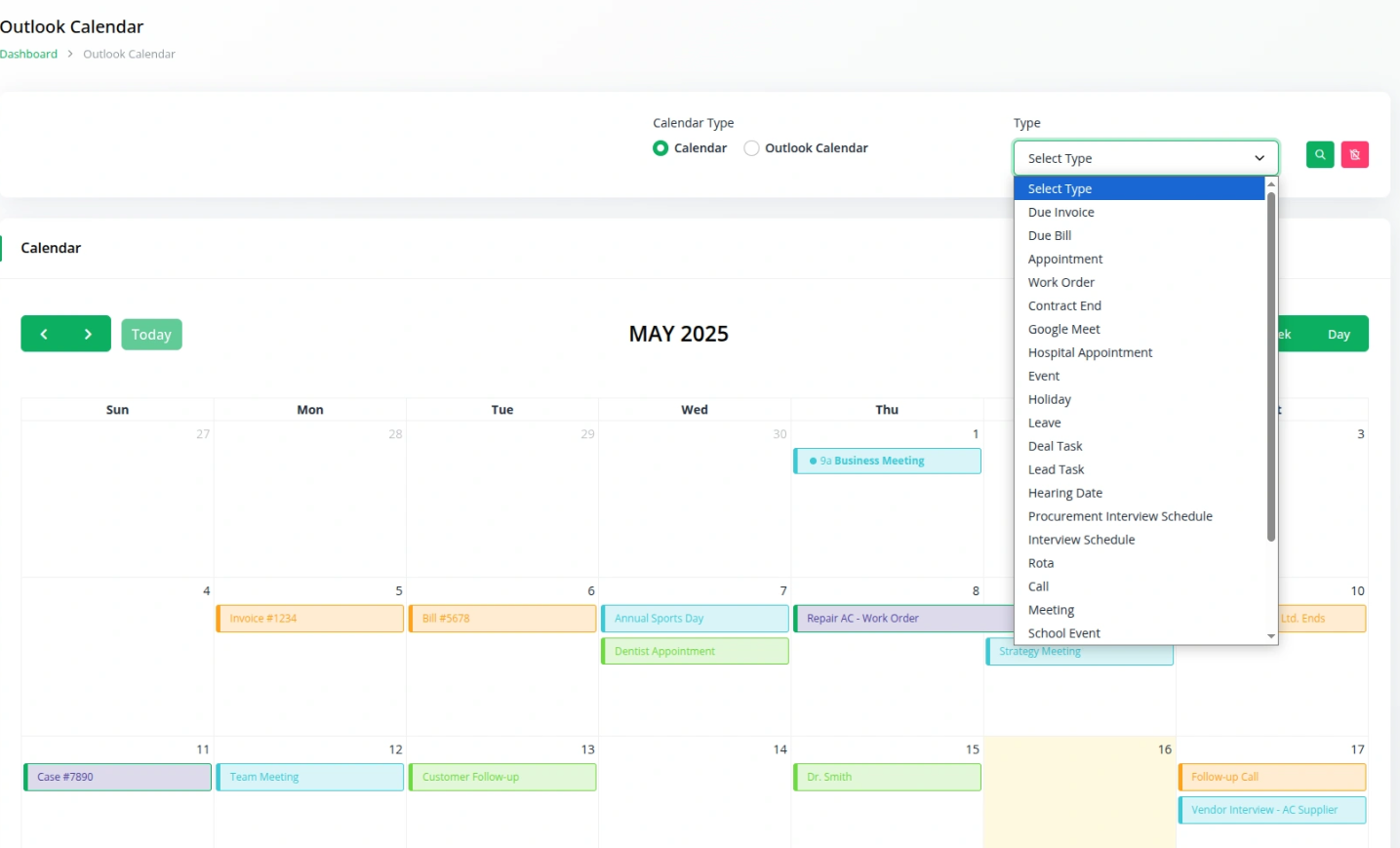1400x848 pixels.
Task: Click the red reset filter icon button
Action: 1355,154
